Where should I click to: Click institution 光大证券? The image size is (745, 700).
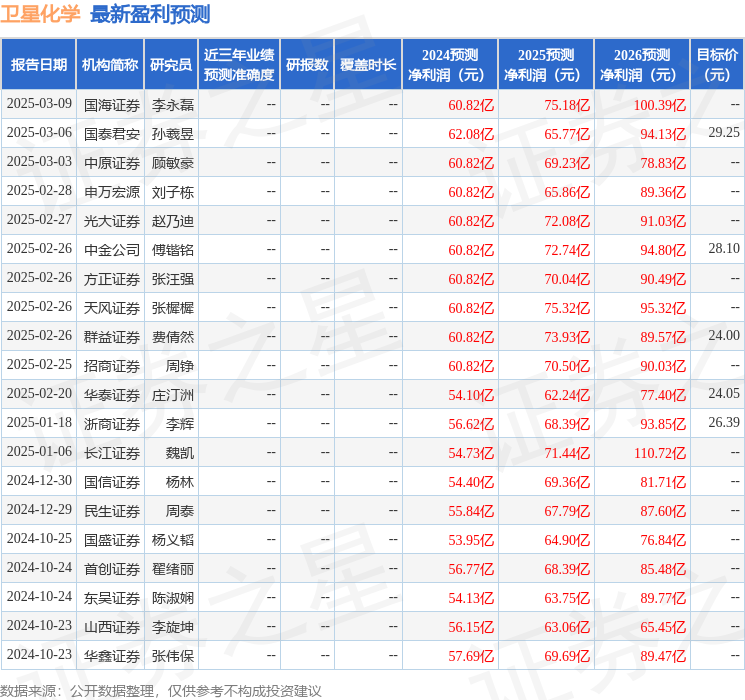click(x=112, y=221)
